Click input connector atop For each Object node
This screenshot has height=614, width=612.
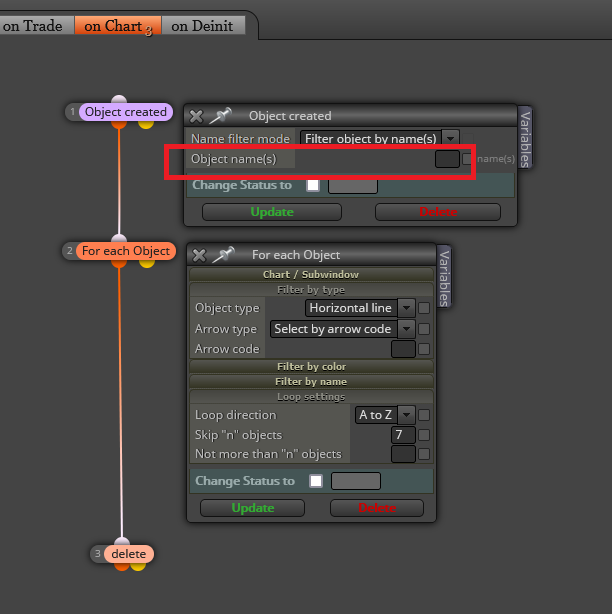[119, 238]
